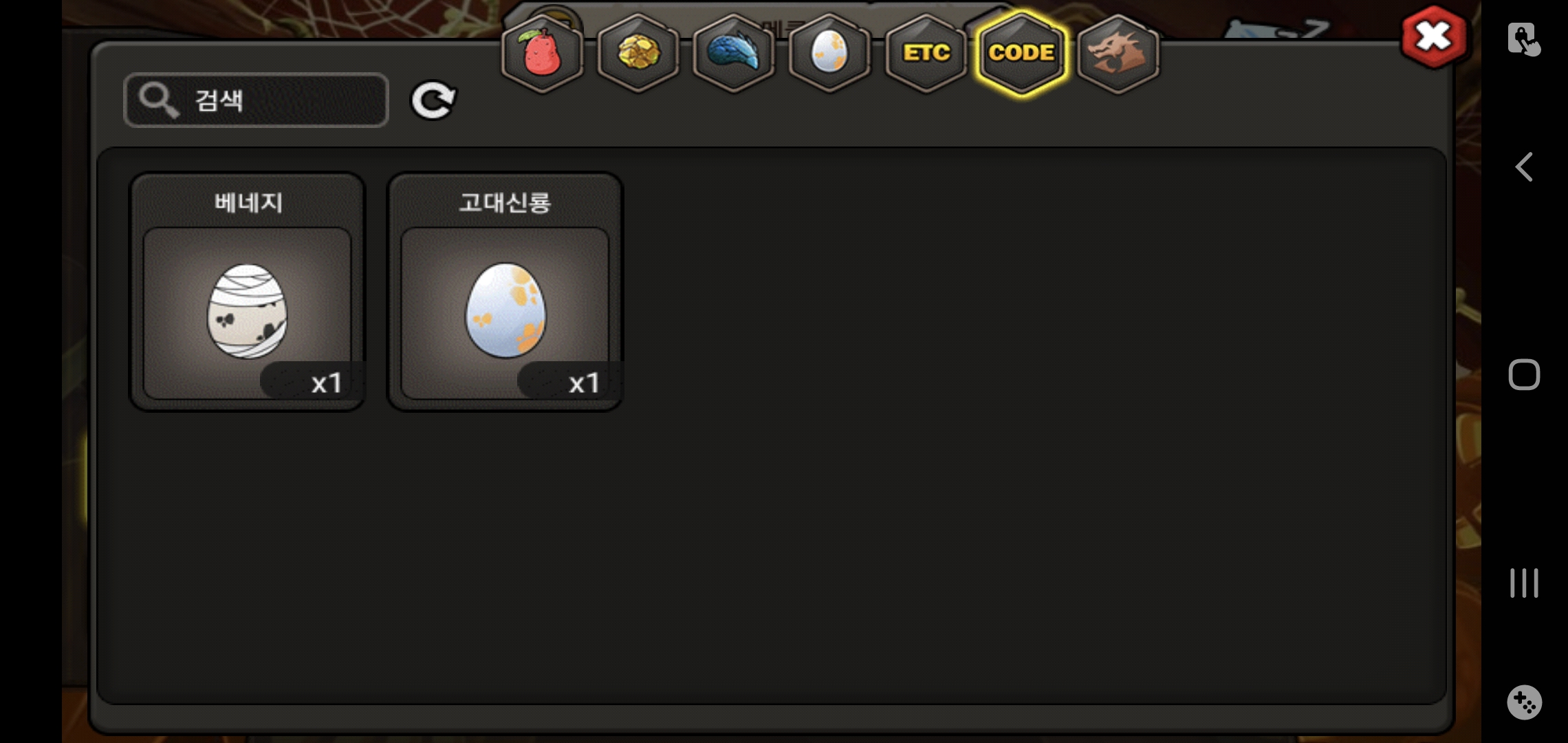
Task: Select the 베네지 bandaged egg item
Action: 248,292
